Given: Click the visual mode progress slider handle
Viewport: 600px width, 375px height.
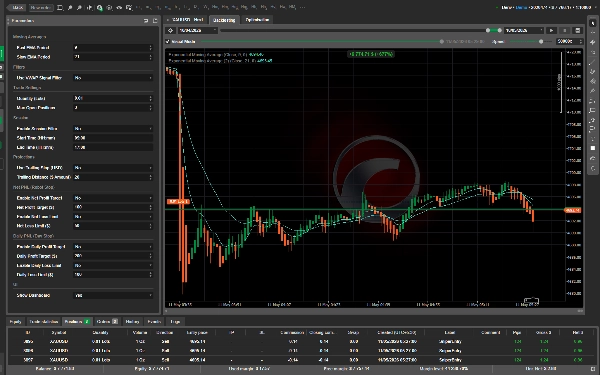Looking at the screenshot, I should point(442,41).
